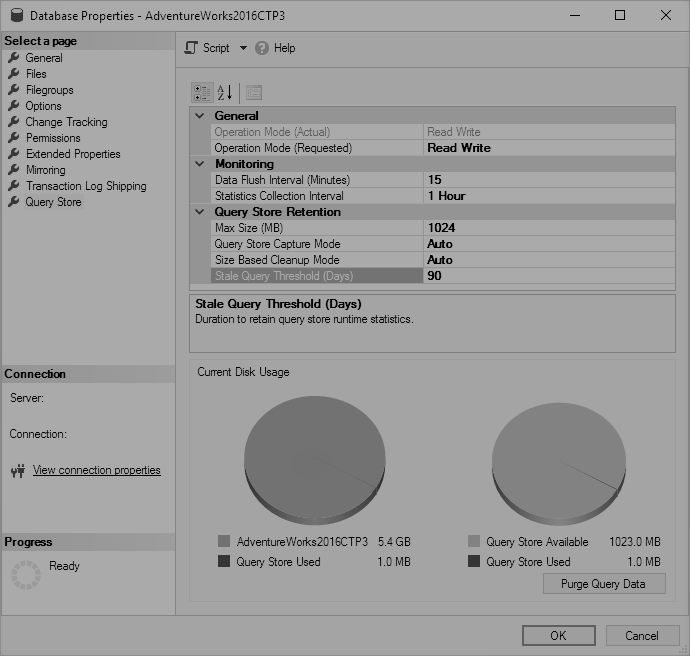Click the wrench icon beside Extended Properties
Screen dimensions: 690x656
(x=14, y=154)
